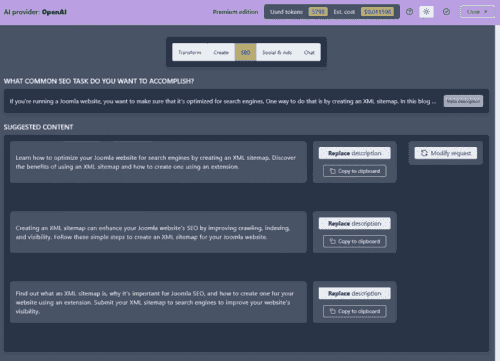Open the Chat tab

coord(309,52)
